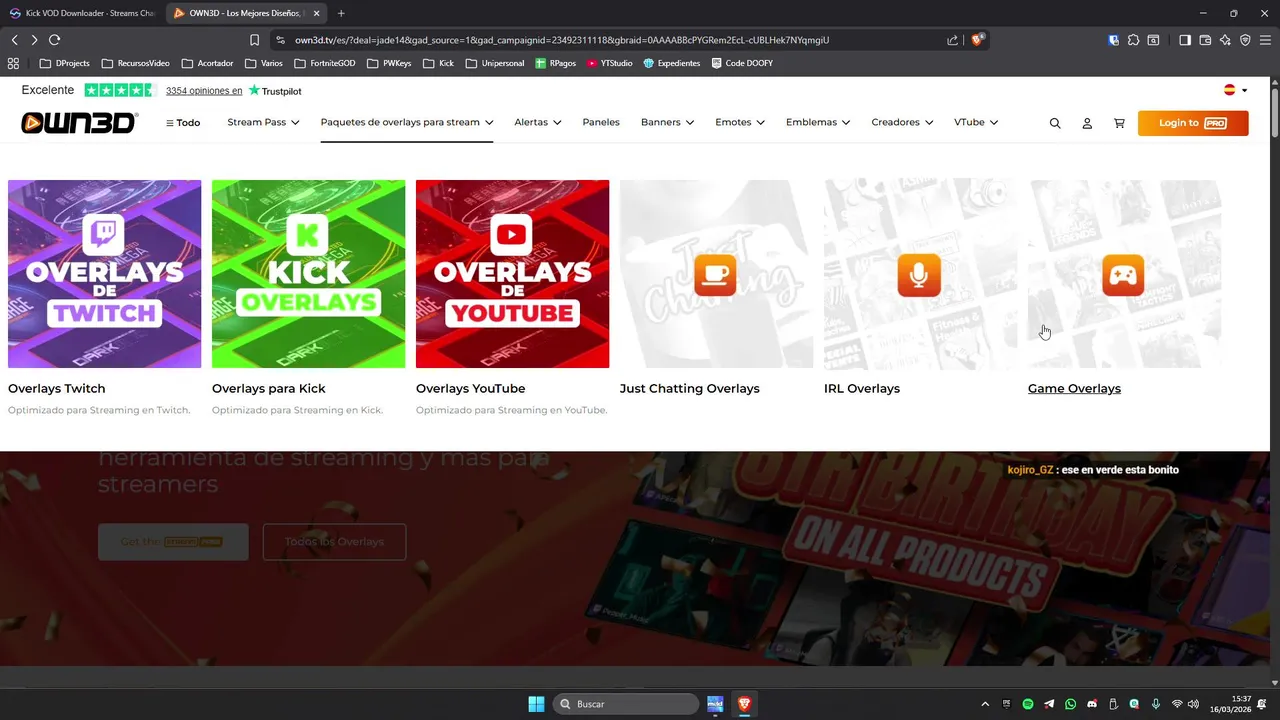1280x720 pixels.
Task: Click the OWN3D logo
Action: (x=79, y=122)
